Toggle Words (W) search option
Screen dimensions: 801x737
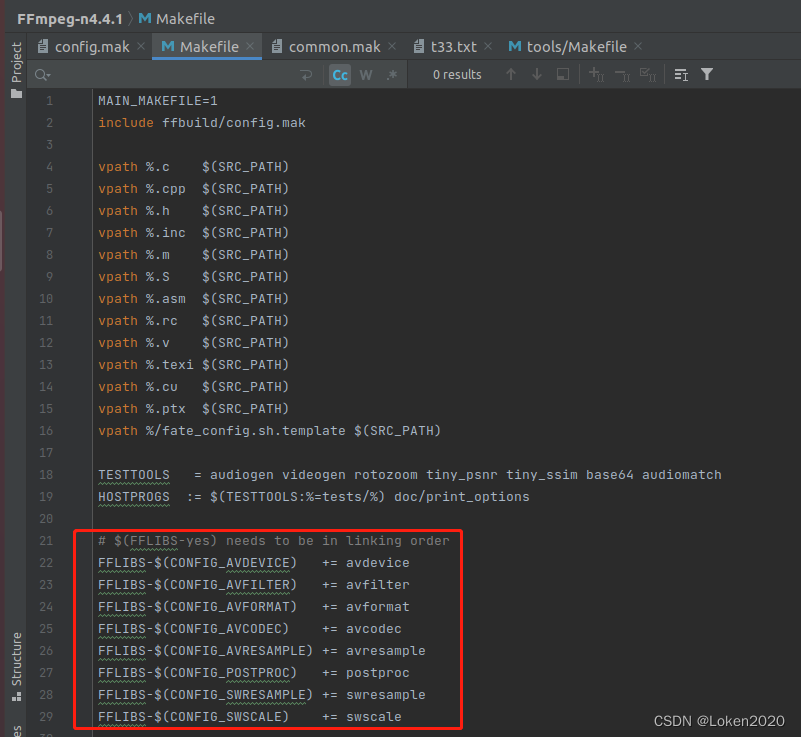(x=366, y=75)
